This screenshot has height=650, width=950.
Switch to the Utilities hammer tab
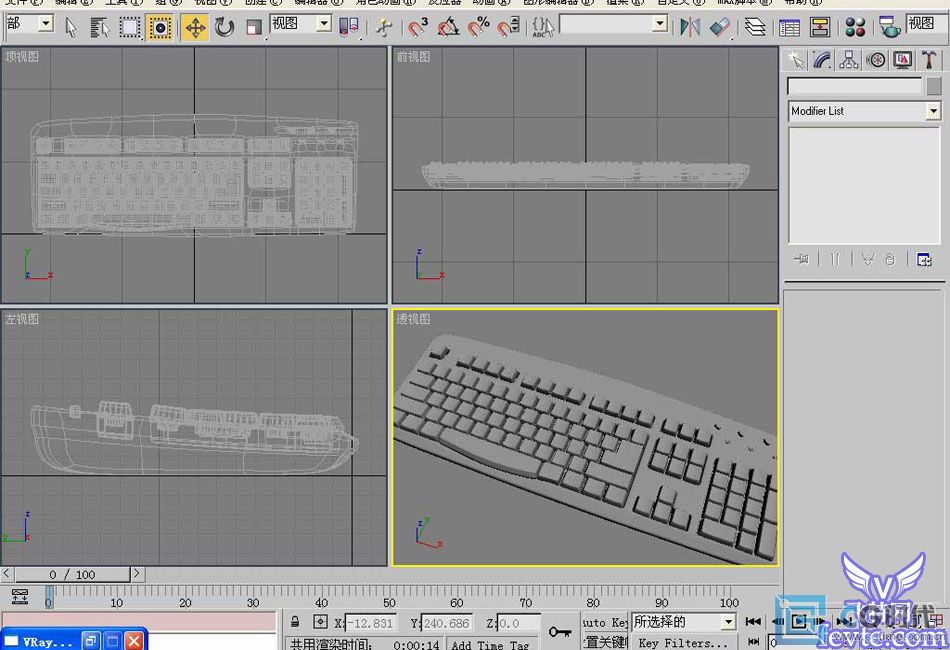coord(929,59)
